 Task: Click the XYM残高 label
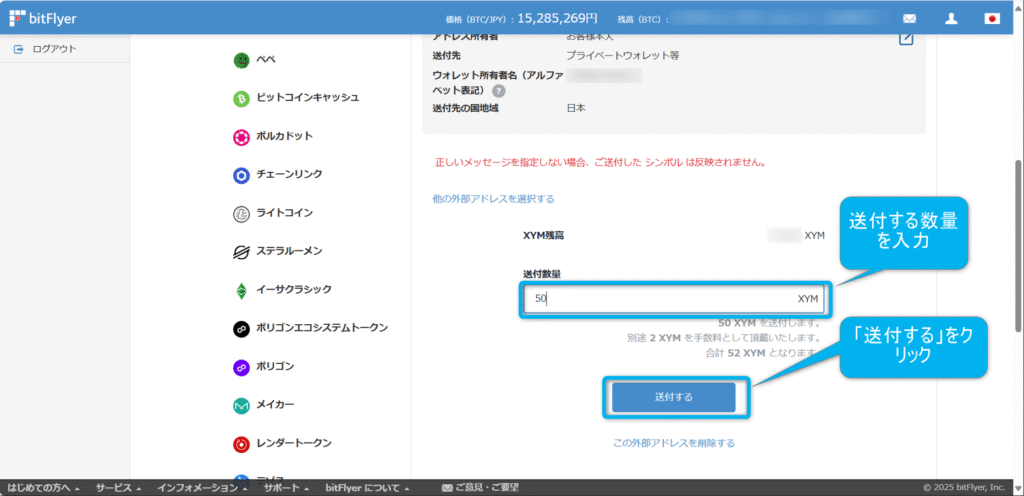click(x=543, y=236)
